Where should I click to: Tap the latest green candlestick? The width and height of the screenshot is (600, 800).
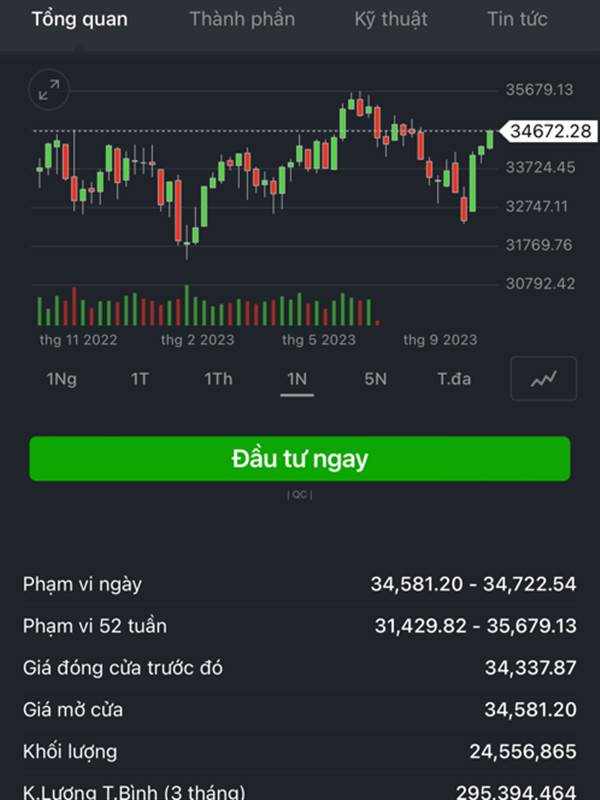pos(490,140)
